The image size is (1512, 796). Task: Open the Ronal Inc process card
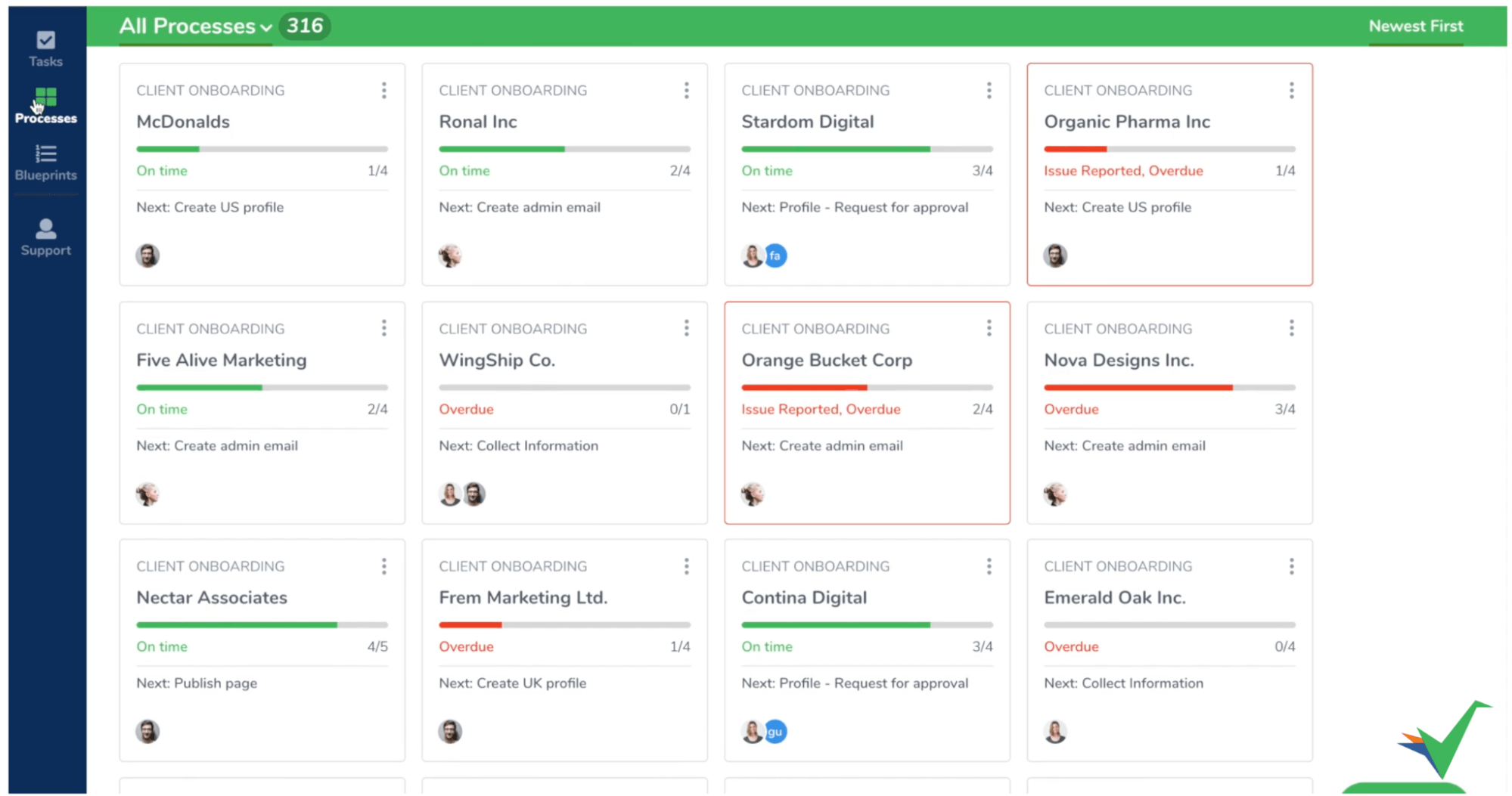click(x=564, y=175)
